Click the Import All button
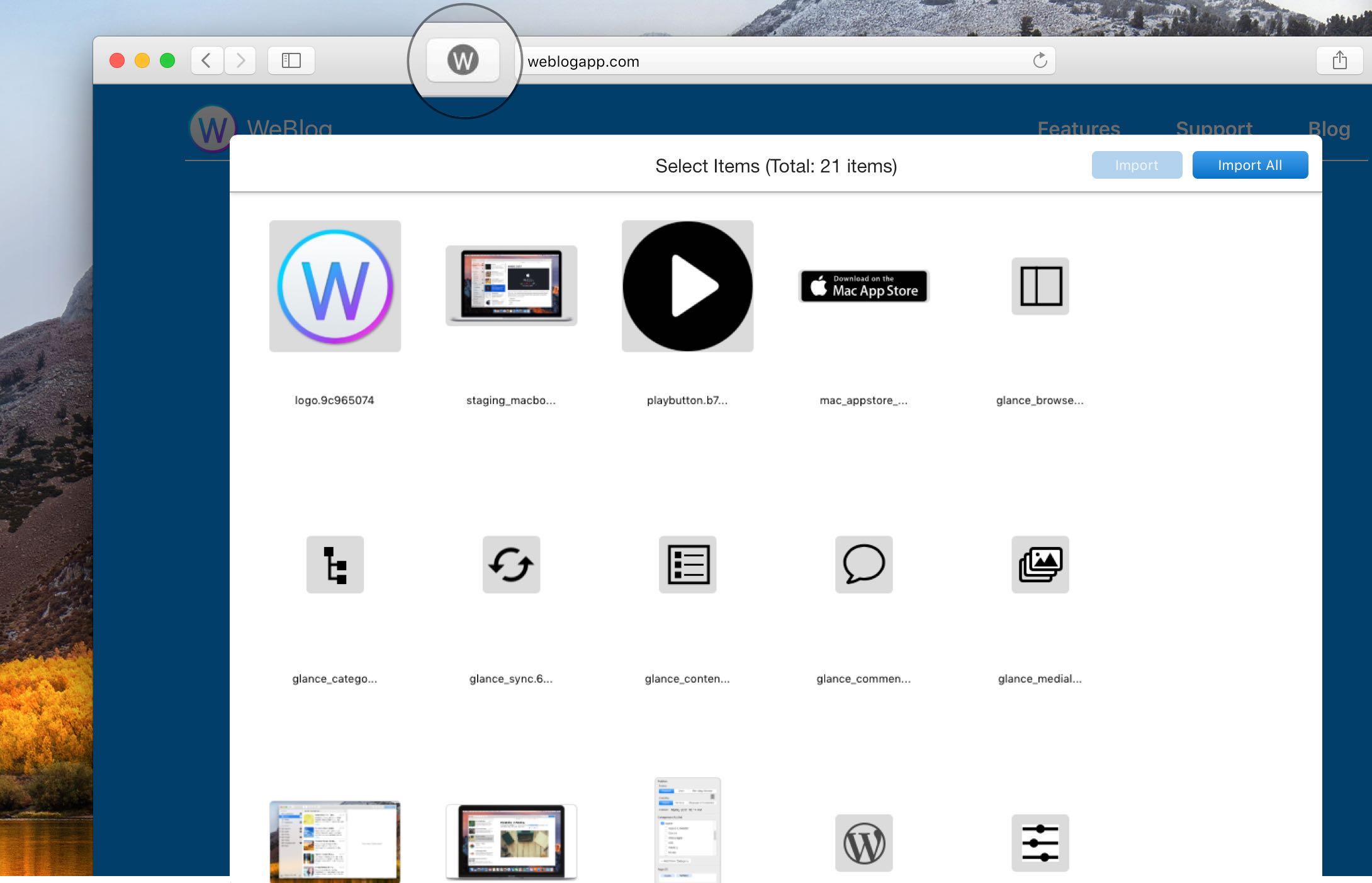 pos(1250,165)
